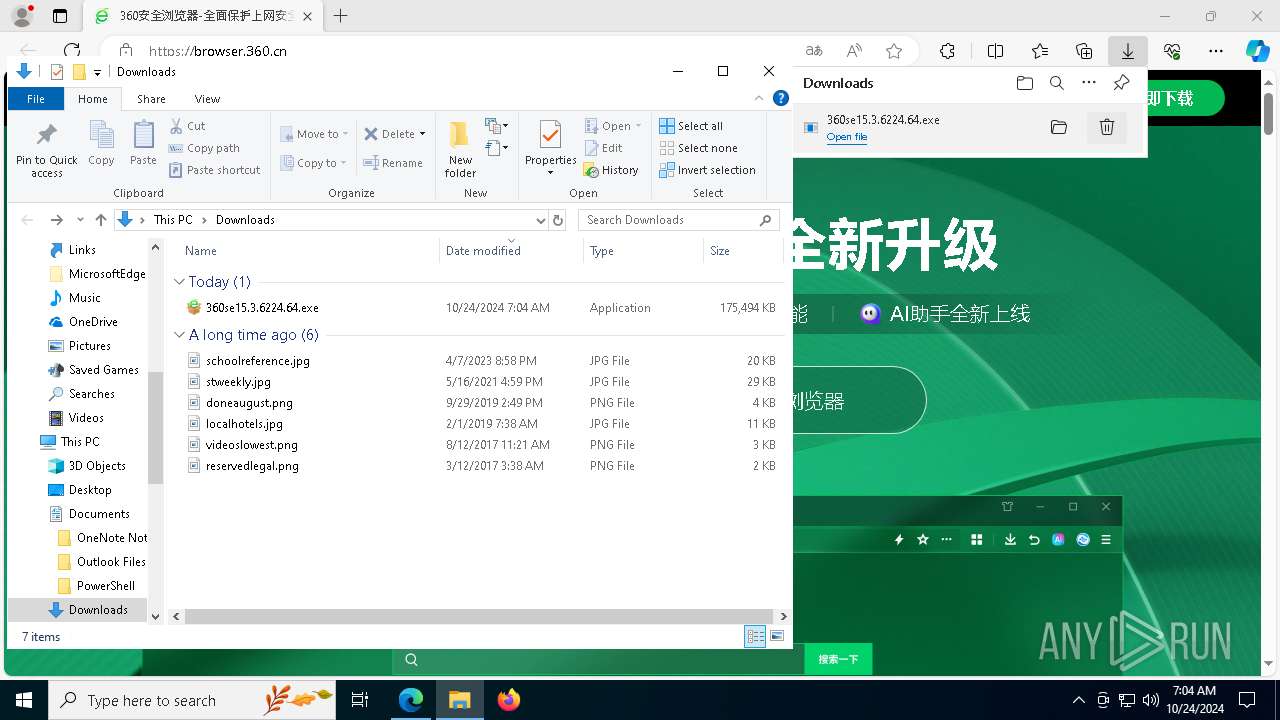Click the navigation pane vertical scrollbar
The image size is (1280, 720).
pos(155,430)
